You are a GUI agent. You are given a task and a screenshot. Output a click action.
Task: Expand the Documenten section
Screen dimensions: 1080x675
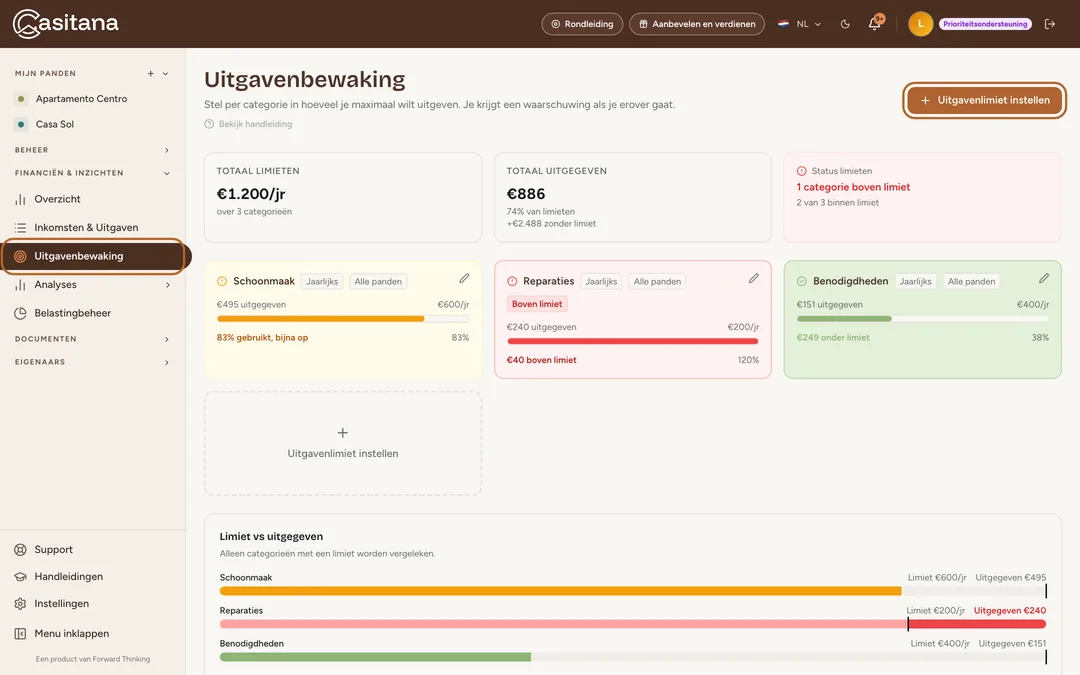pyautogui.click(x=92, y=339)
